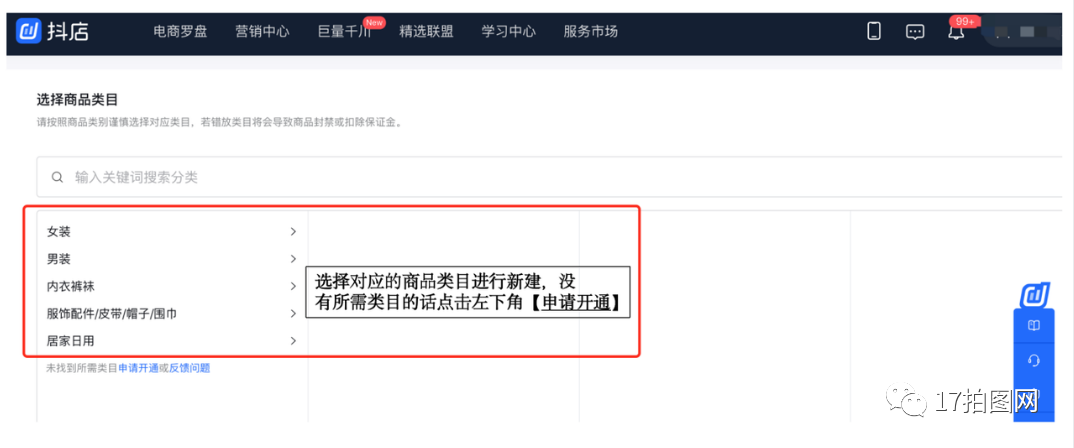This screenshot has height=448, width=1074.
Task: Open the chat messages icon
Action: pyautogui.click(x=915, y=32)
